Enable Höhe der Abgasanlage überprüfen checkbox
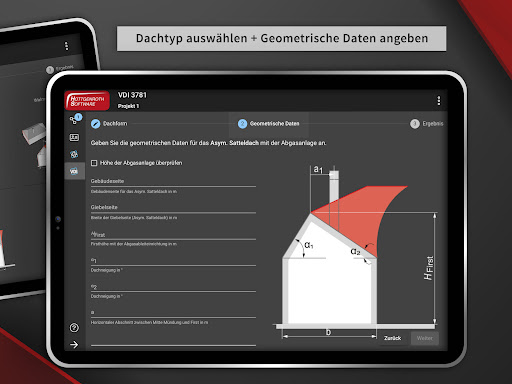Viewport: 512px width, 384px height. pyautogui.click(x=94, y=163)
